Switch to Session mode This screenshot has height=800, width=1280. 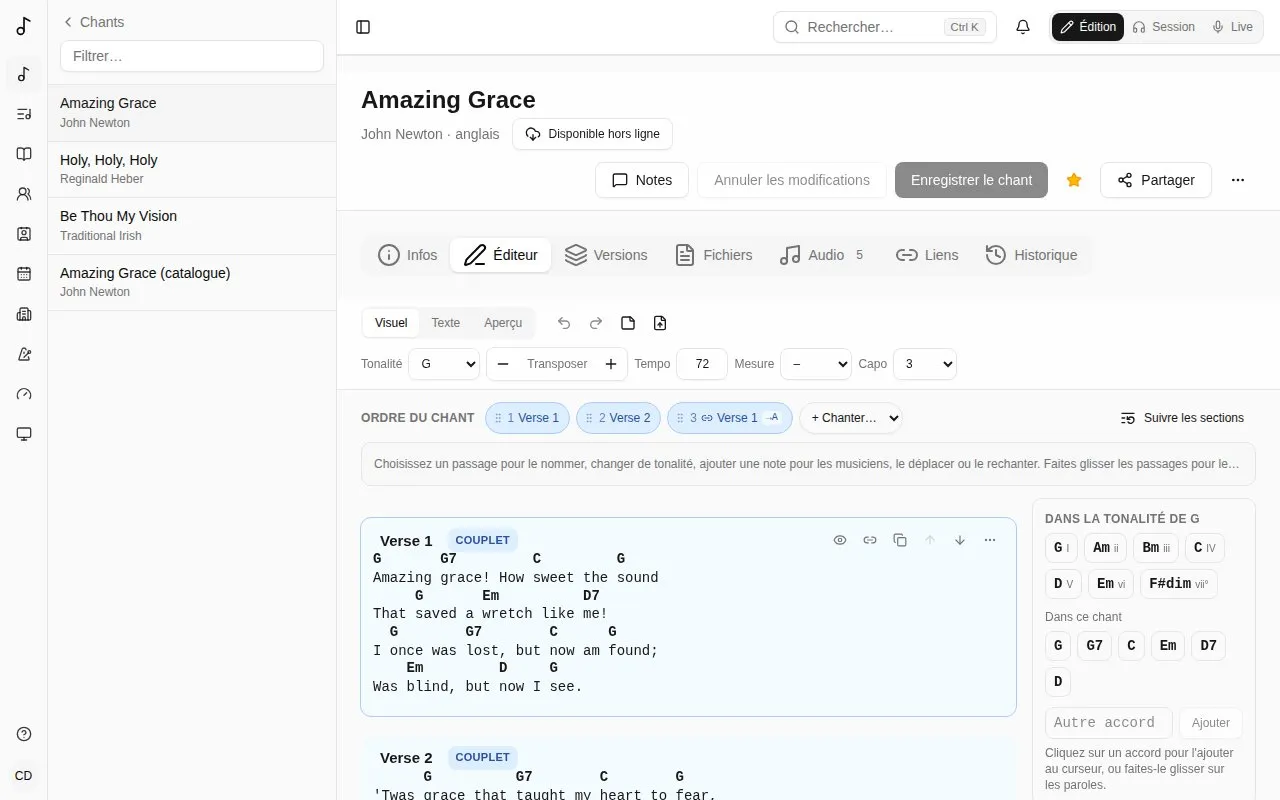coord(1163,27)
